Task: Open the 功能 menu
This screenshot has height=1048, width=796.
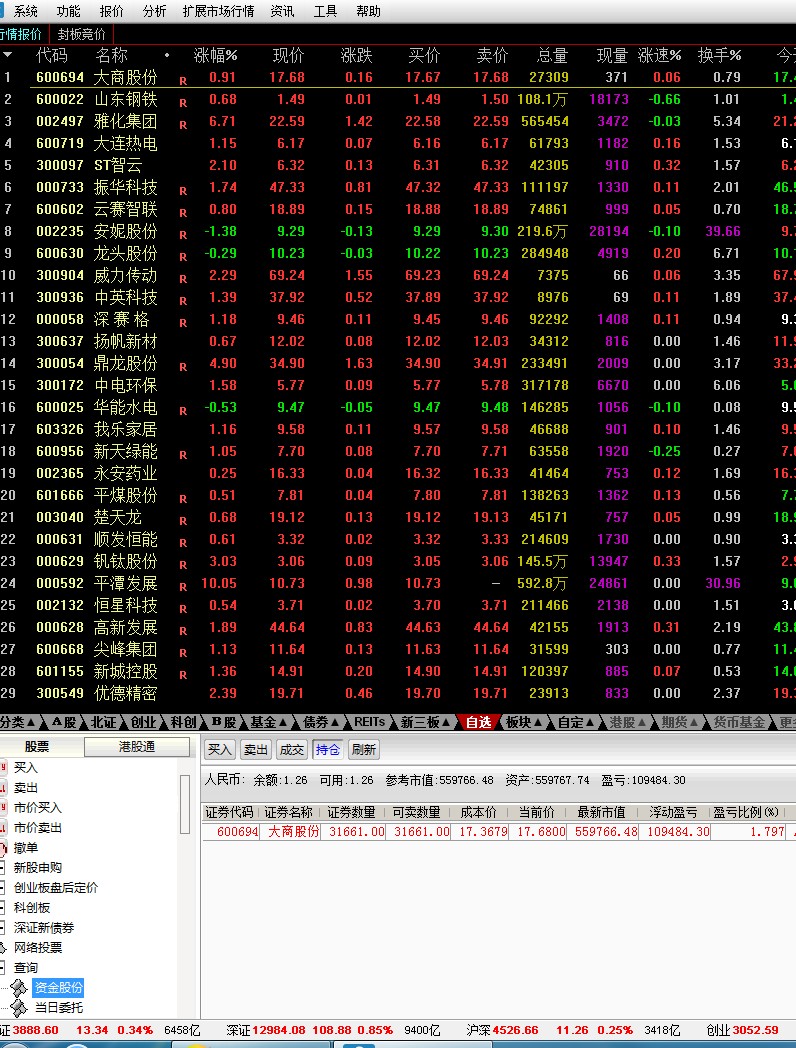Action: click(68, 11)
